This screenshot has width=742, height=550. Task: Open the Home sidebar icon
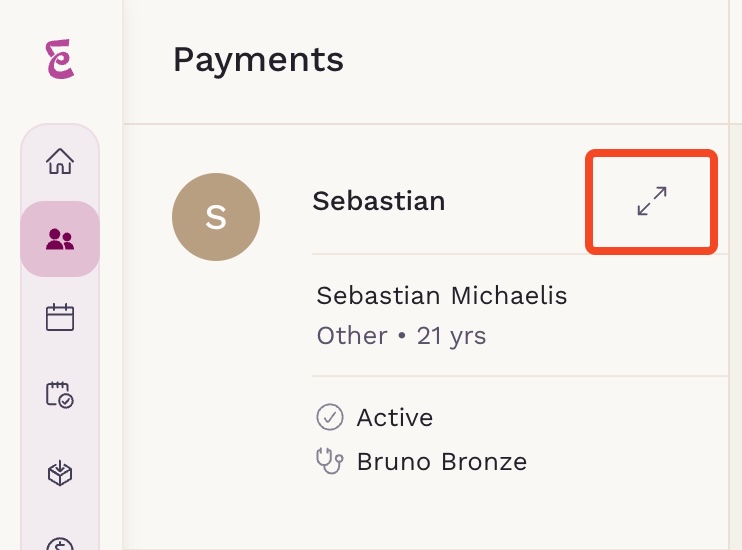[60, 161]
